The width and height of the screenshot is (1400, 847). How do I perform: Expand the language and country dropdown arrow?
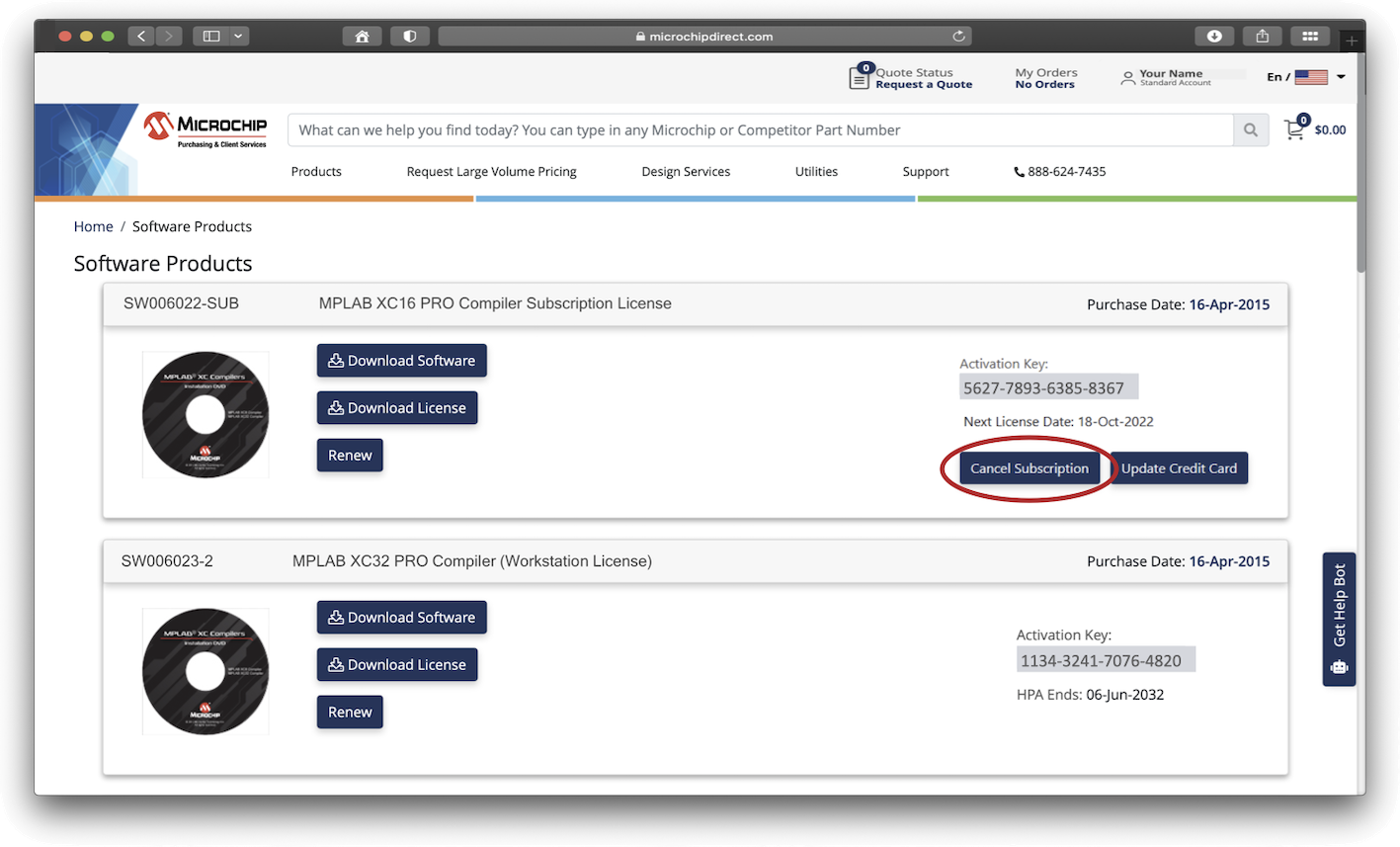click(1341, 77)
